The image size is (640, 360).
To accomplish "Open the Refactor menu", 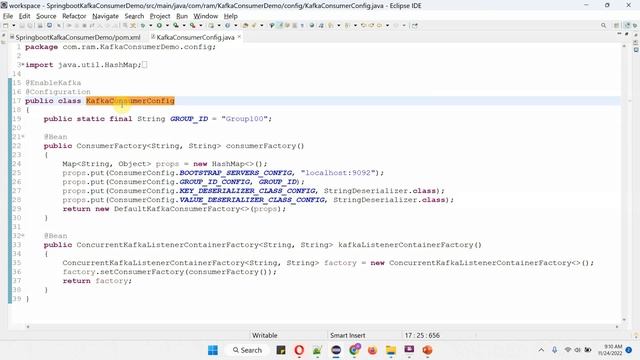I will pyautogui.click(x=74, y=16).
